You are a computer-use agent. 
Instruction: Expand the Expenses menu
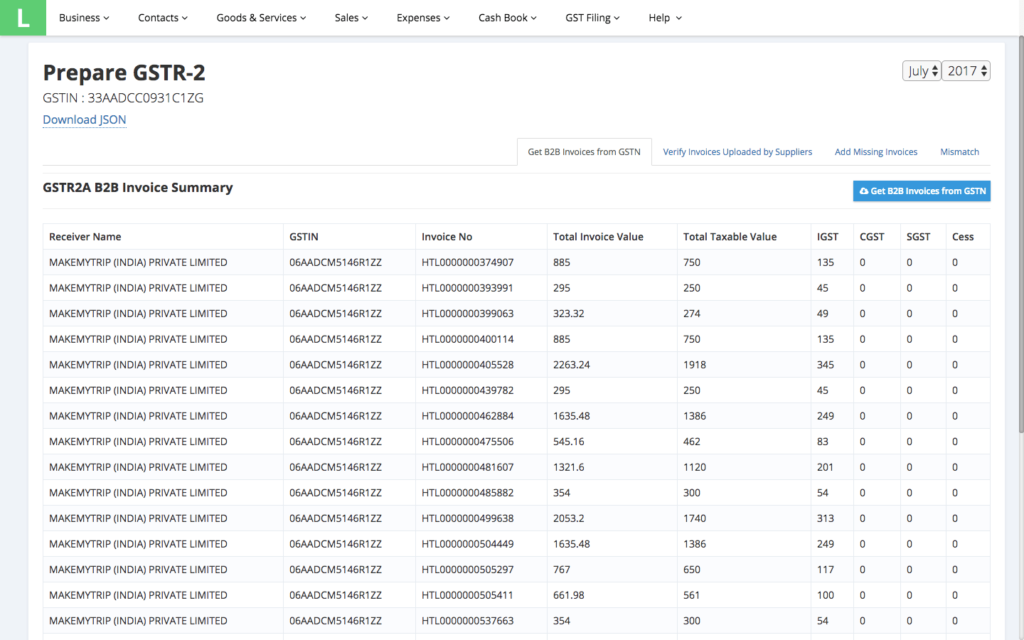coord(423,18)
